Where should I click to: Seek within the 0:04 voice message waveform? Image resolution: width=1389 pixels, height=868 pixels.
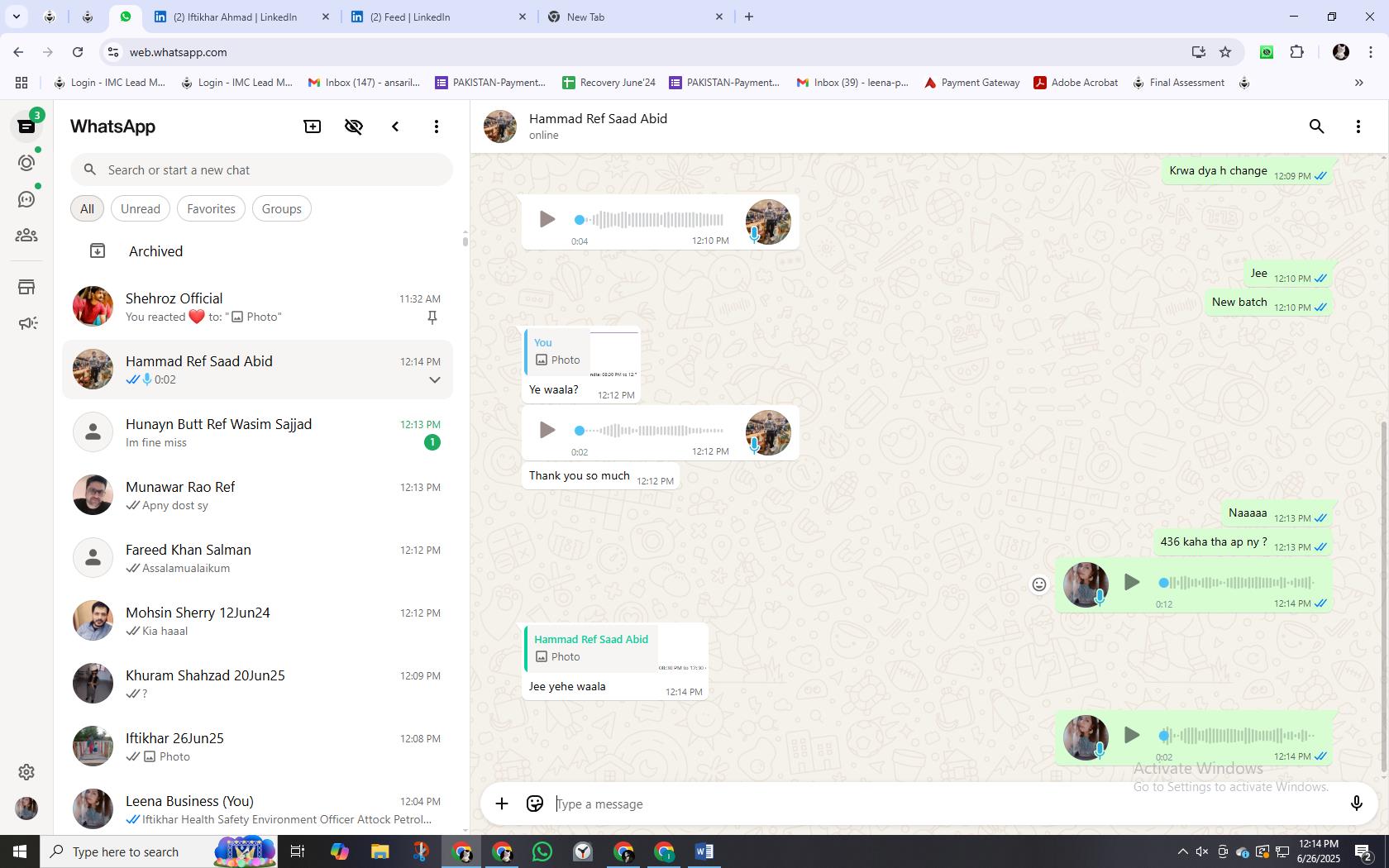650,219
